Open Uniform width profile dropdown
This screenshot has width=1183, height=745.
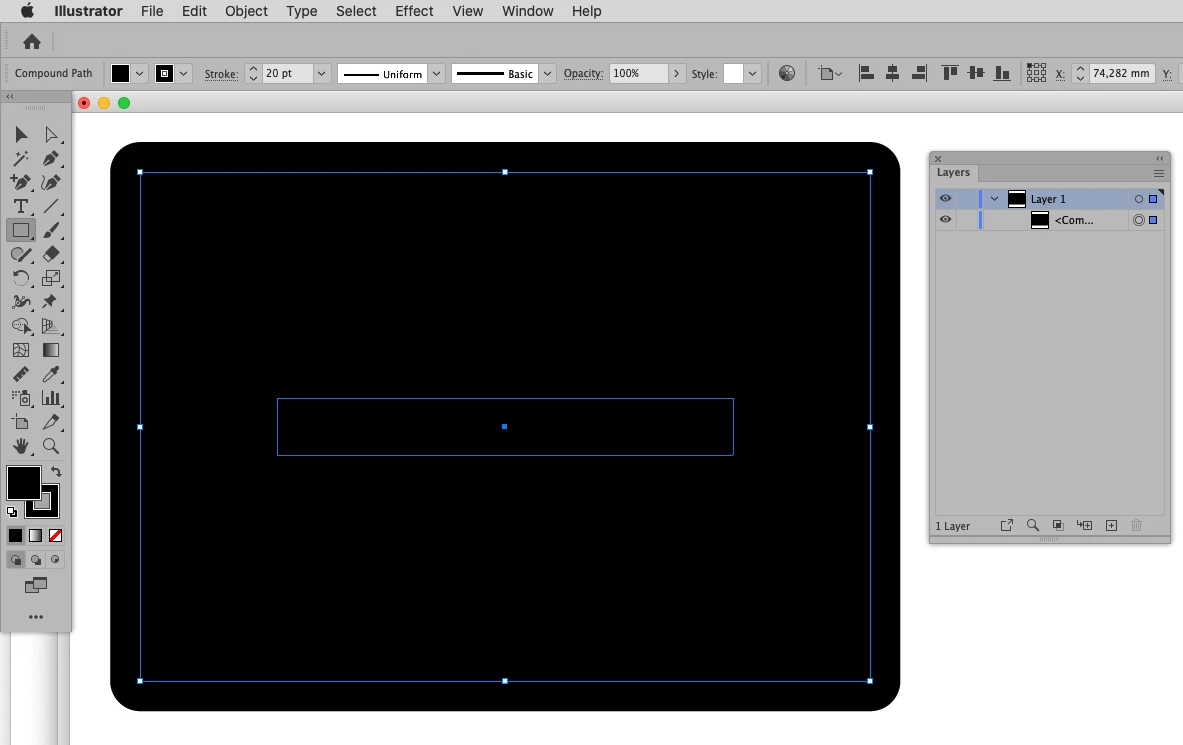(x=436, y=73)
